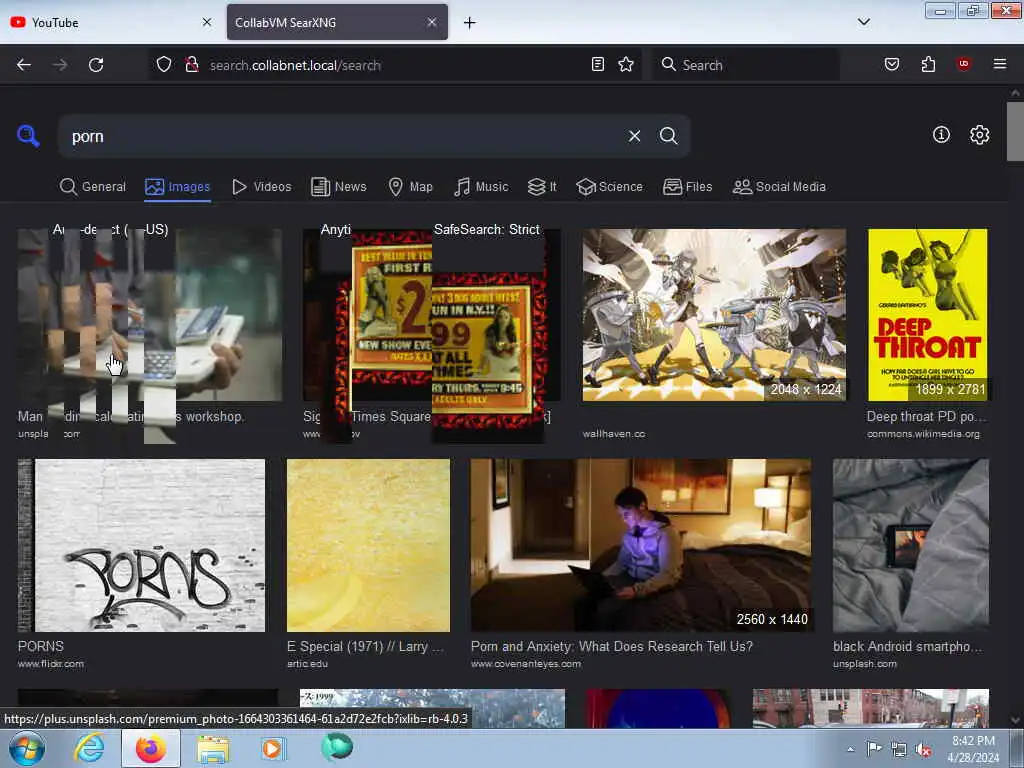Open the tracking protection shield
The height and width of the screenshot is (768, 1024).
click(164, 65)
